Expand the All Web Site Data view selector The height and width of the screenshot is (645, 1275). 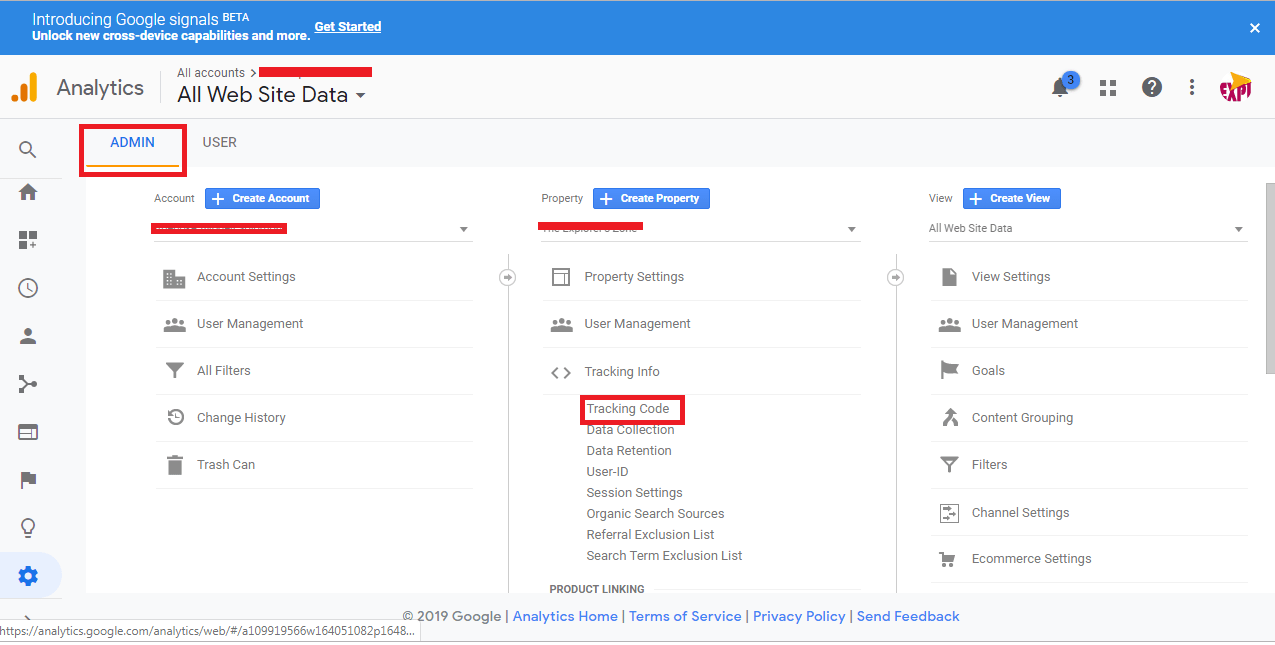coord(1238,228)
